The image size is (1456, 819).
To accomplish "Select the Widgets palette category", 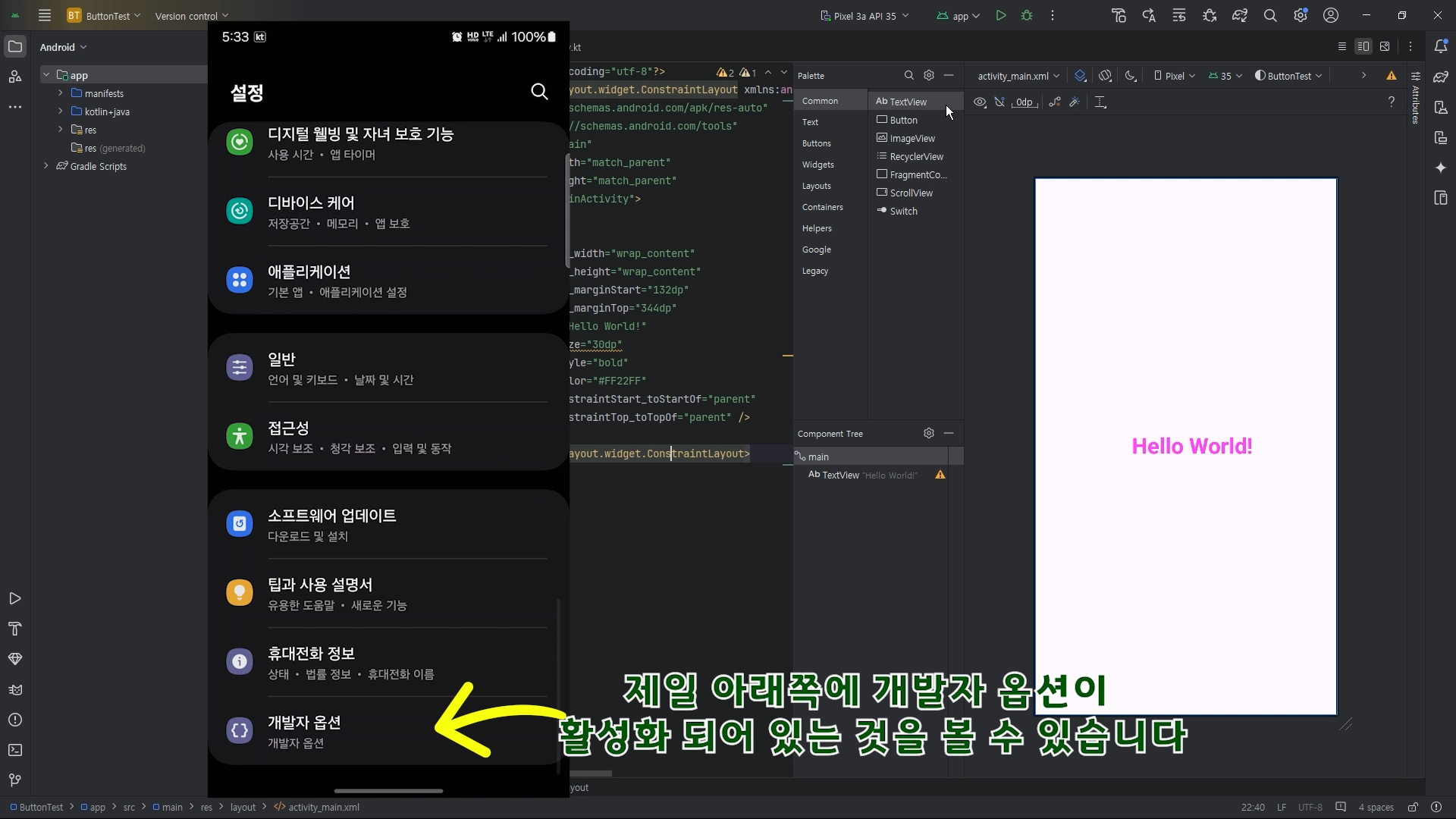I will (x=817, y=165).
